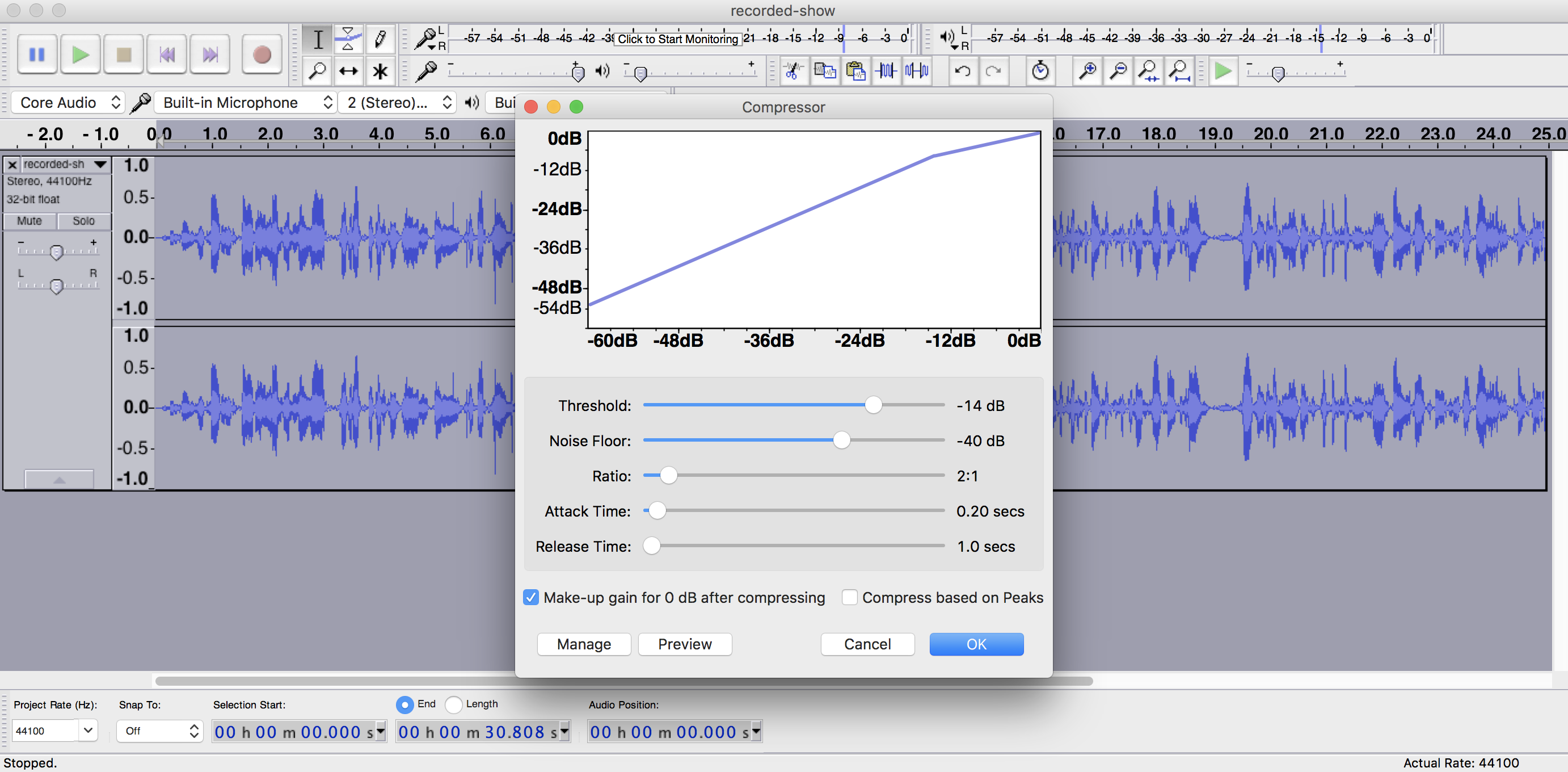Image resolution: width=1568 pixels, height=772 pixels.
Task: Select the Zoom tool
Action: (x=318, y=72)
